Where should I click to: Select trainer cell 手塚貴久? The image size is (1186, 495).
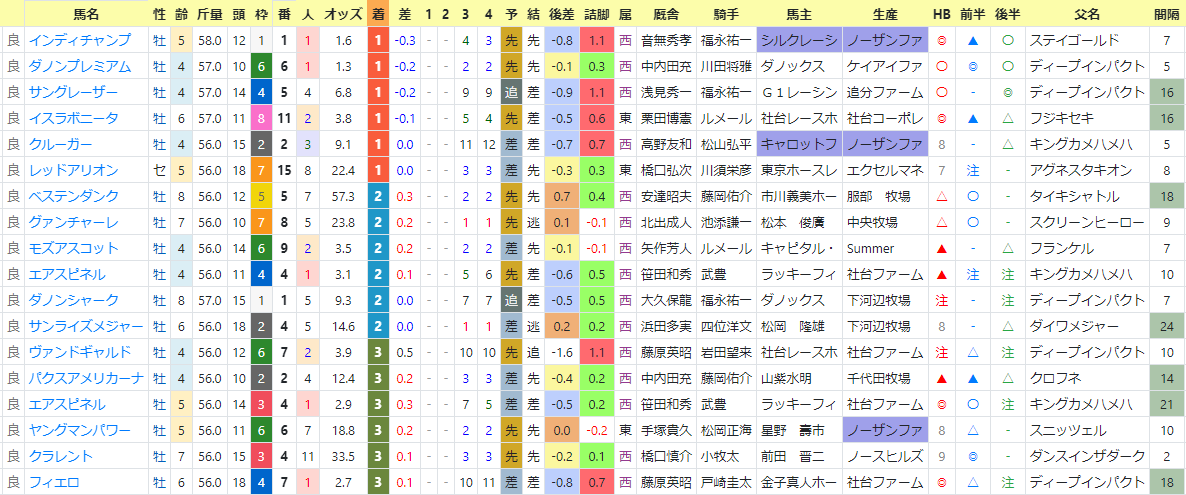click(x=667, y=430)
